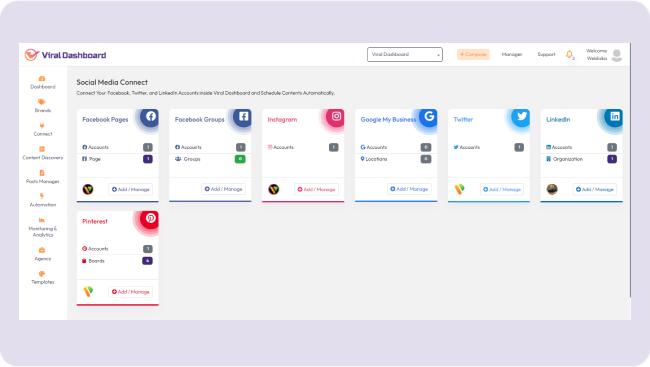650x367 pixels.
Task: Click the Instagram connected account avatar
Action: point(274,190)
